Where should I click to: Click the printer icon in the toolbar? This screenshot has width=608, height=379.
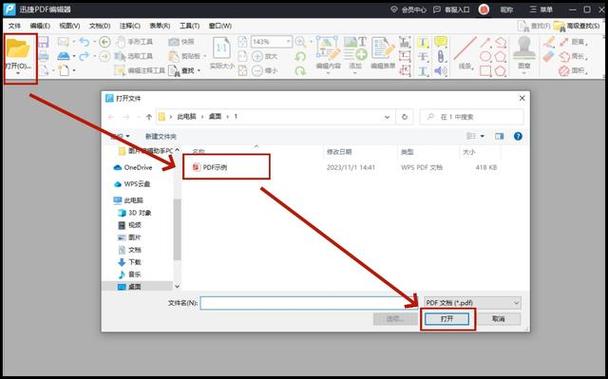[x=43, y=56]
